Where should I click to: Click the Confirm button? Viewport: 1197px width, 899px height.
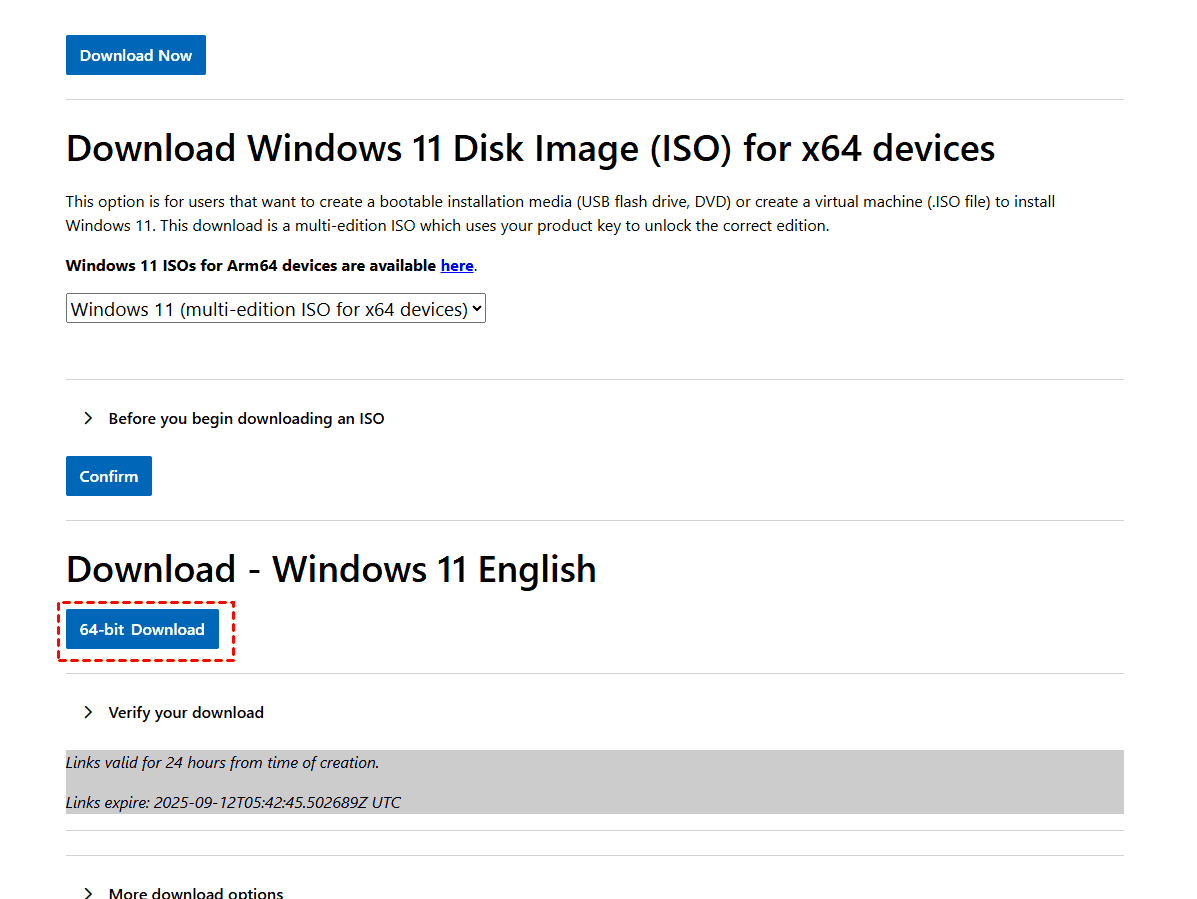[x=108, y=476]
